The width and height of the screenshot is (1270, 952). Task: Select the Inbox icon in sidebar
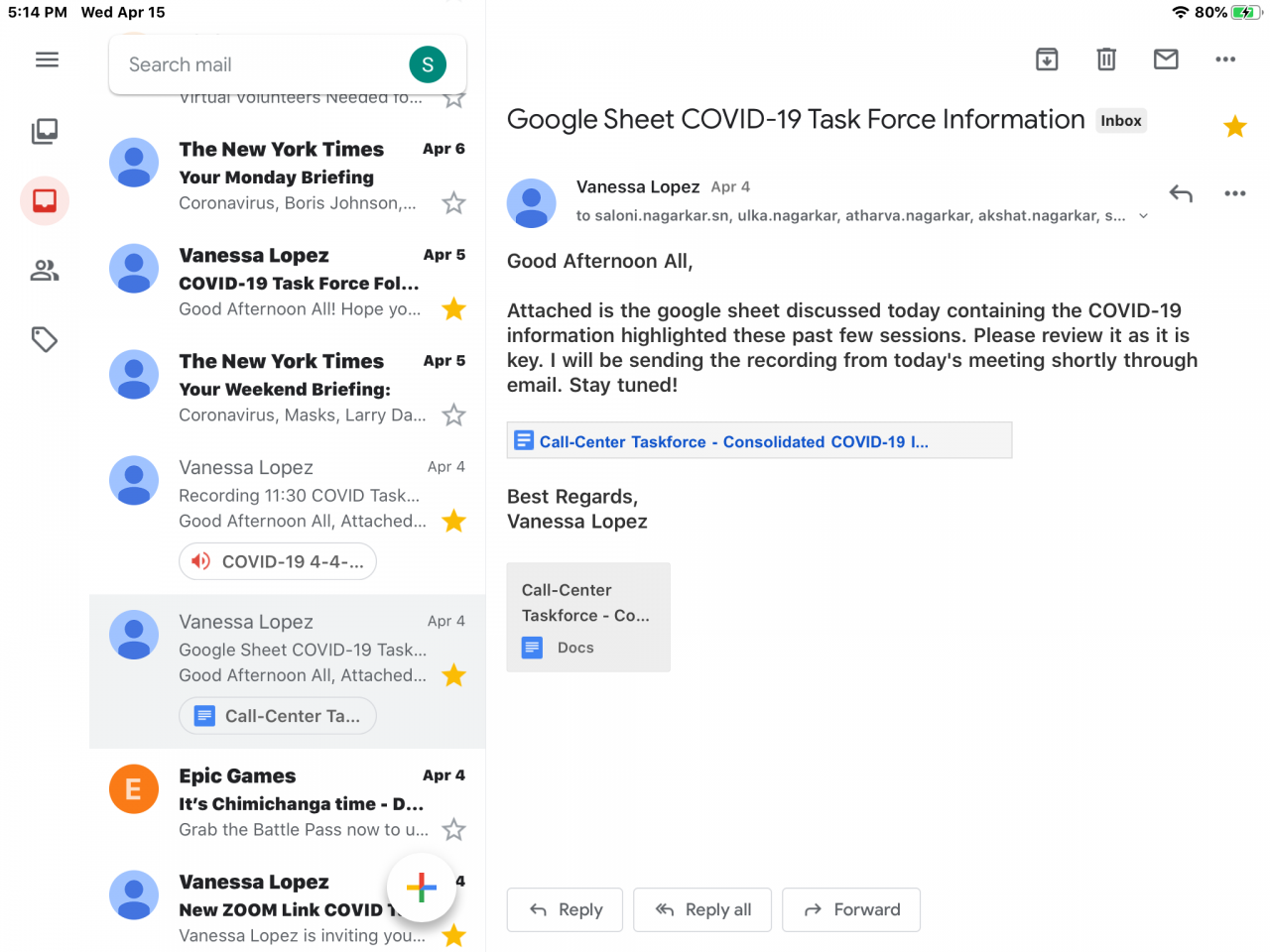click(45, 201)
